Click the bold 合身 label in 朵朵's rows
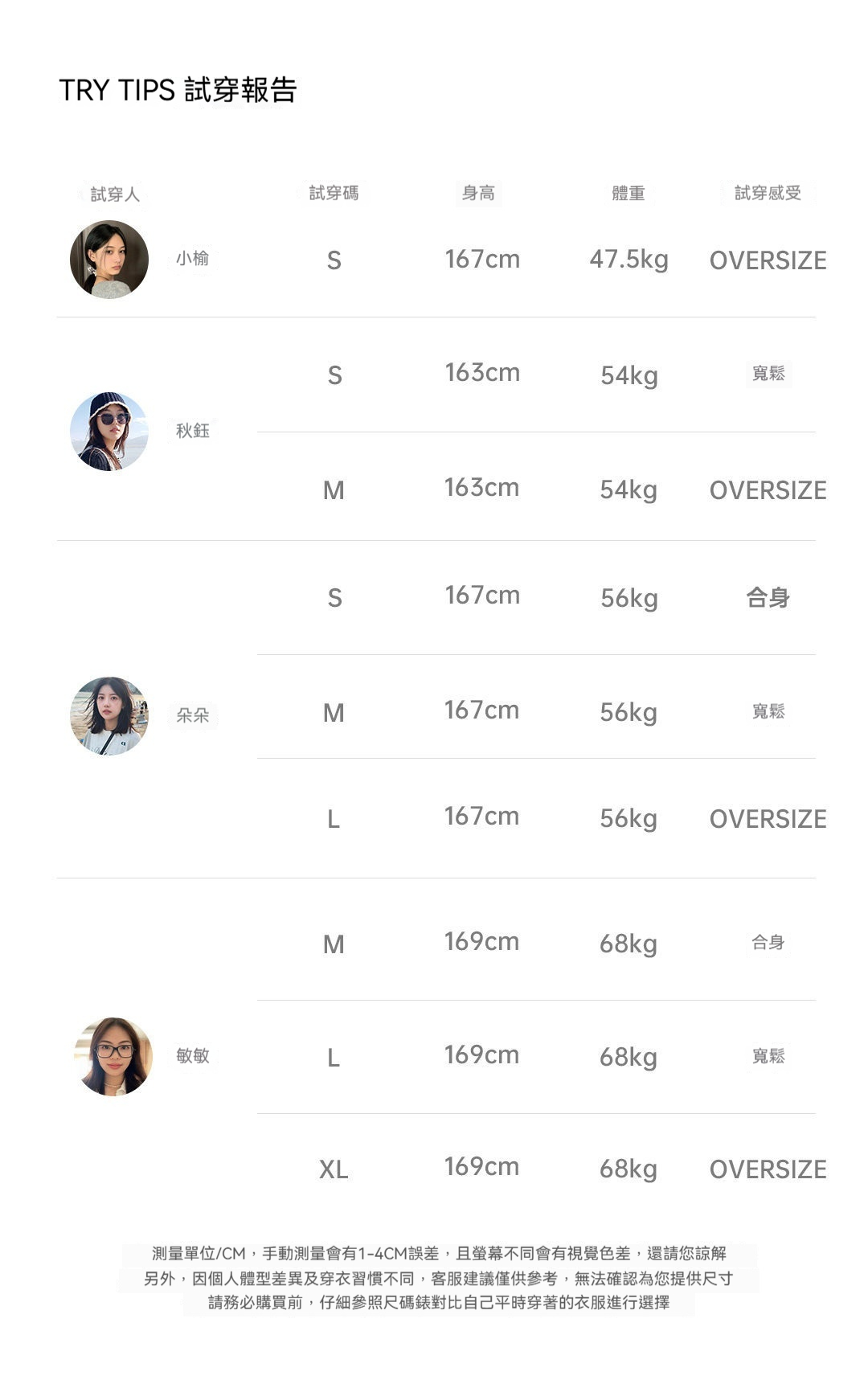 pyautogui.click(x=768, y=597)
